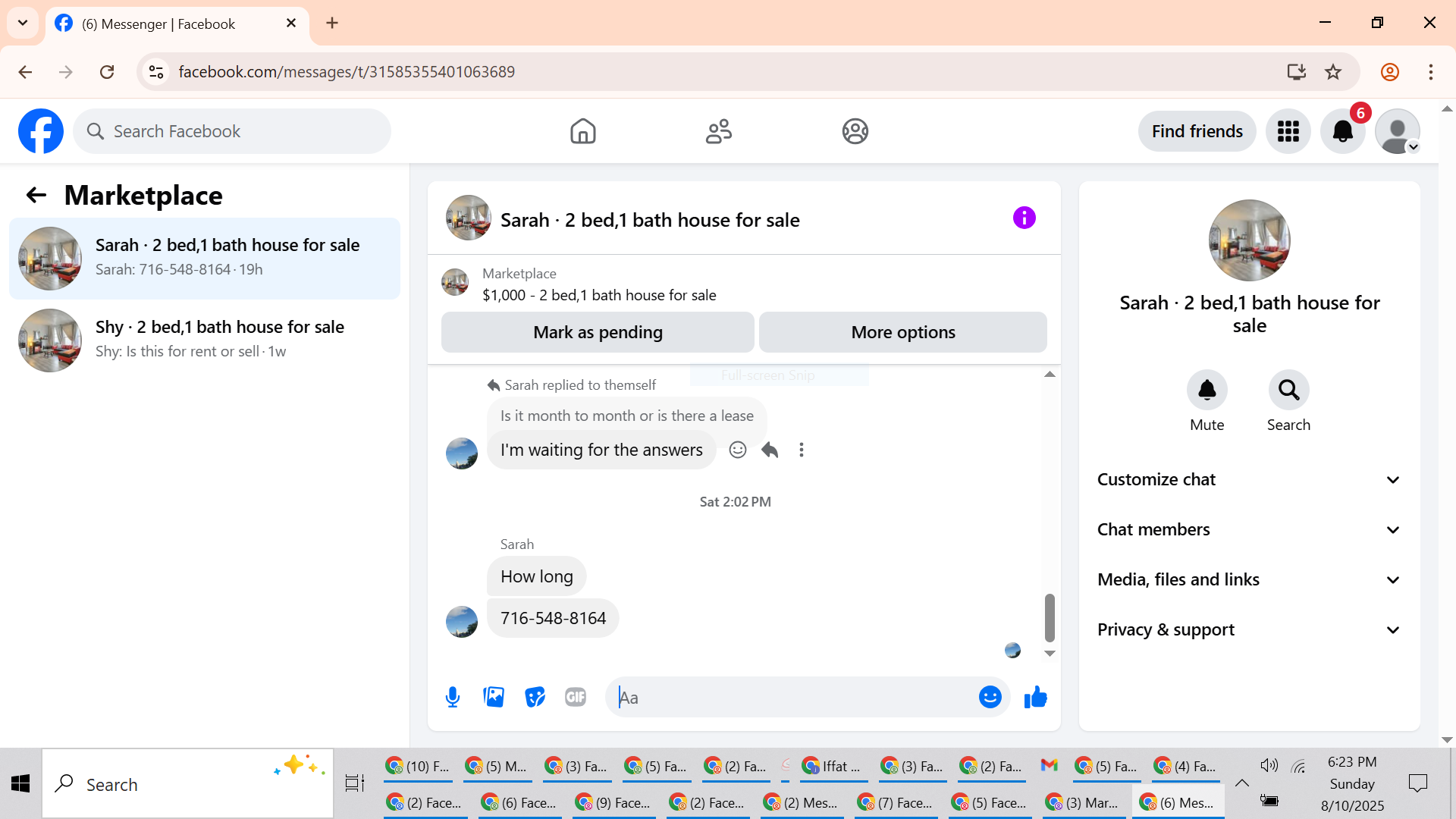The image size is (1456, 819).
Task: Send a thumbs-up like
Action: pyautogui.click(x=1035, y=697)
